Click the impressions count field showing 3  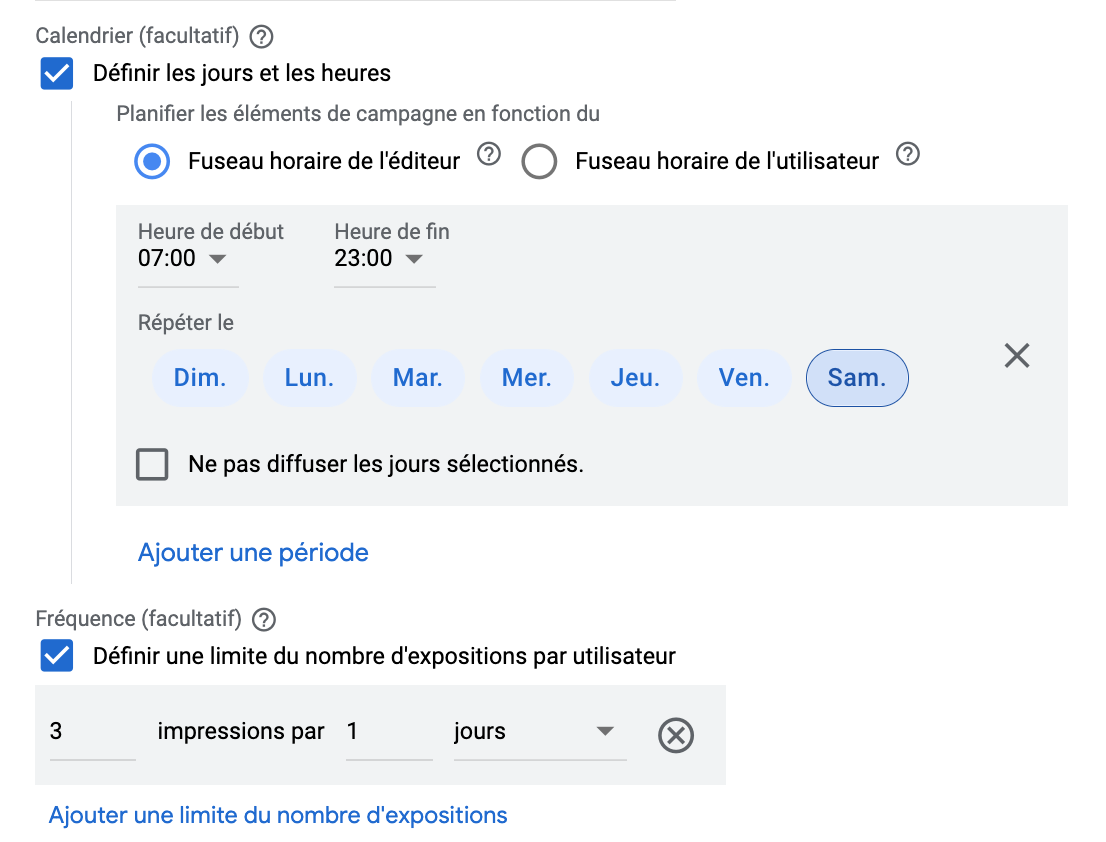[x=92, y=732]
